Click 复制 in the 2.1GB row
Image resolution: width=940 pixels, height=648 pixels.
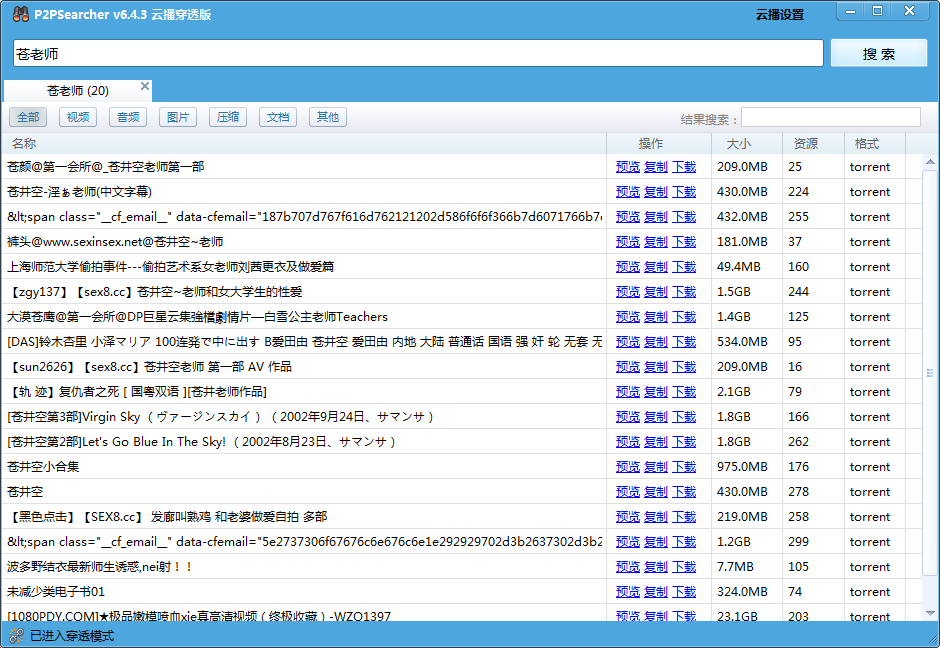pyautogui.click(x=656, y=391)
